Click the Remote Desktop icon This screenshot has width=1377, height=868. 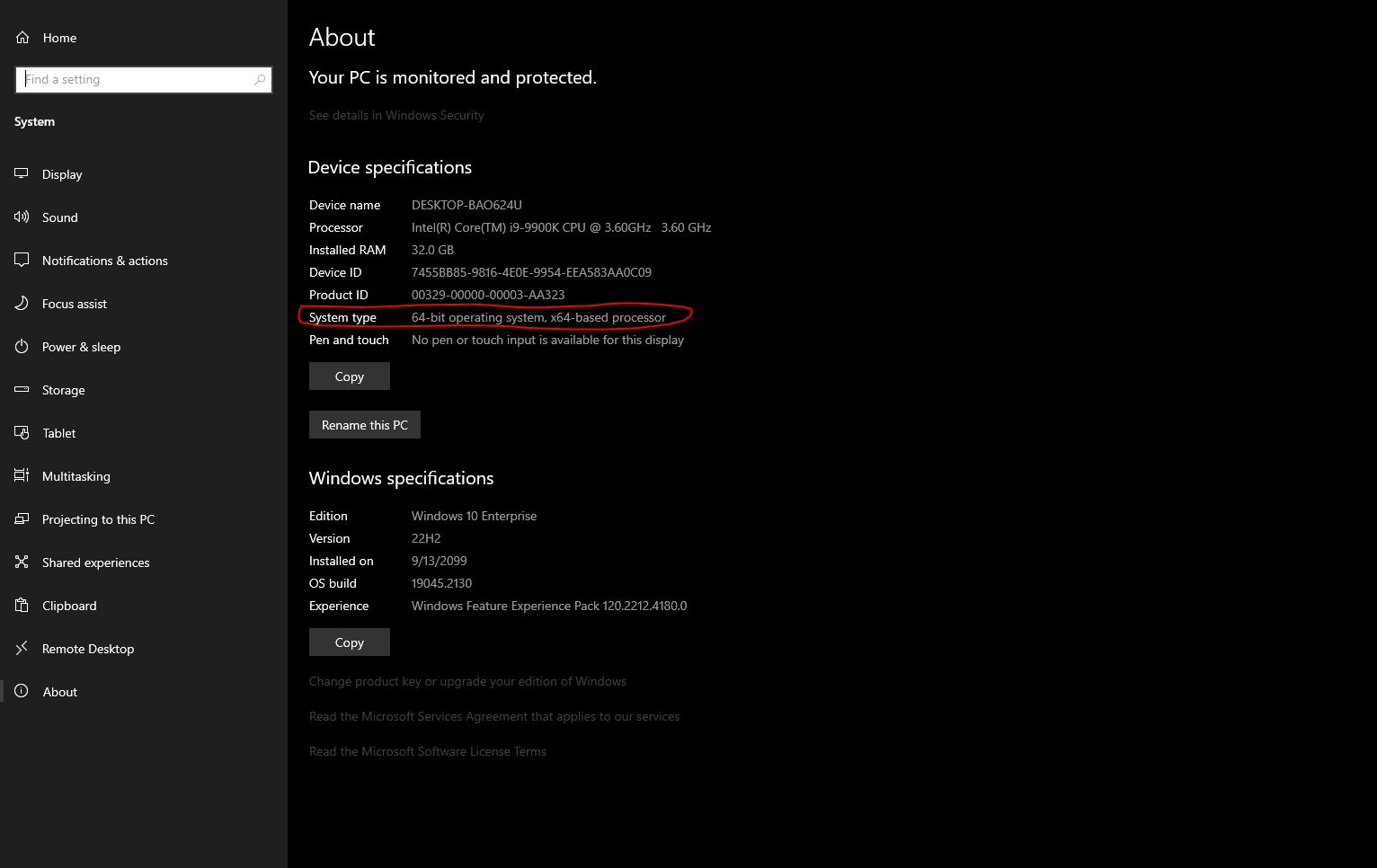pyautogui.click(x=22, y=649)
